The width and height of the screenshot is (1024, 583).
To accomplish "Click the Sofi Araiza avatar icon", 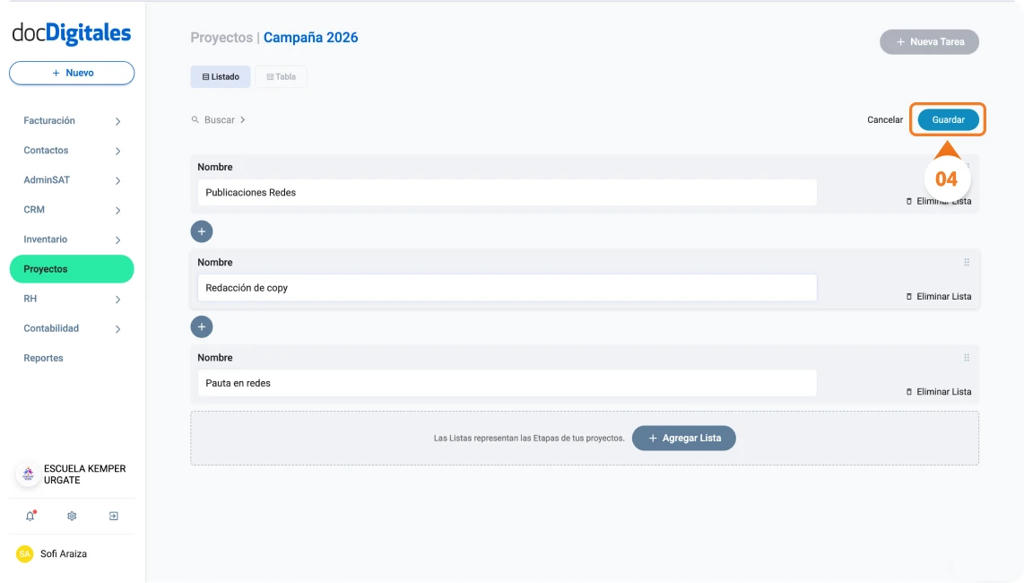I will (22, 553).
